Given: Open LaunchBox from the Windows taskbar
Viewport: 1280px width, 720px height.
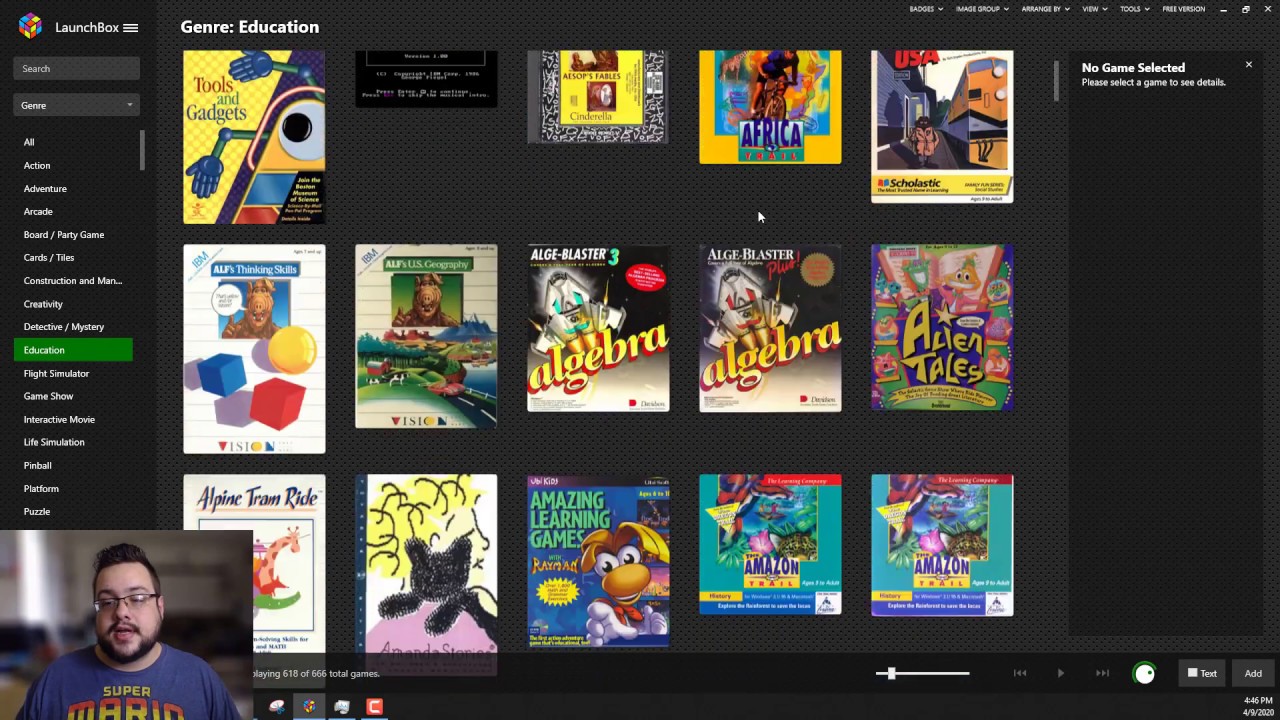Looking at the screenshot, I should coord(309,707).
